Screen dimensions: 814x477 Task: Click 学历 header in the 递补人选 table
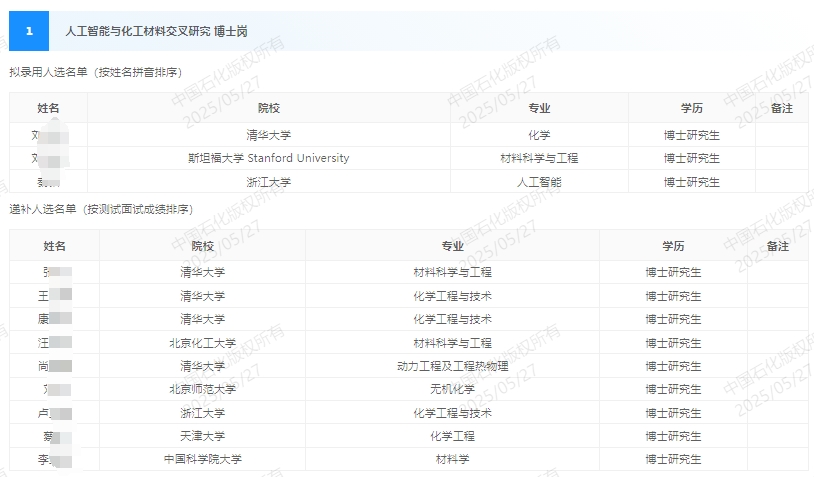click(673, 246)
